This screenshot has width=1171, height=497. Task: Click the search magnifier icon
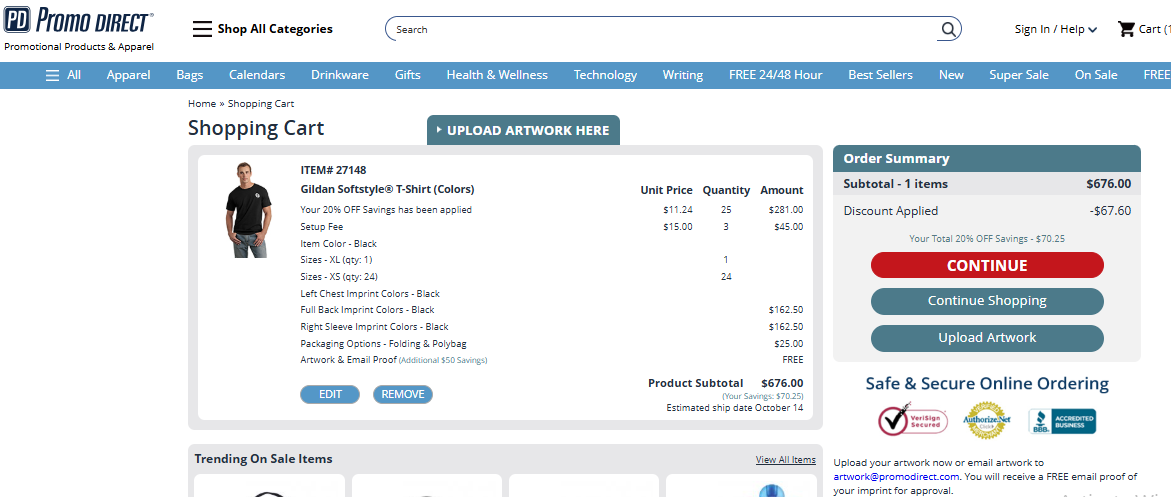click(948, 29)
